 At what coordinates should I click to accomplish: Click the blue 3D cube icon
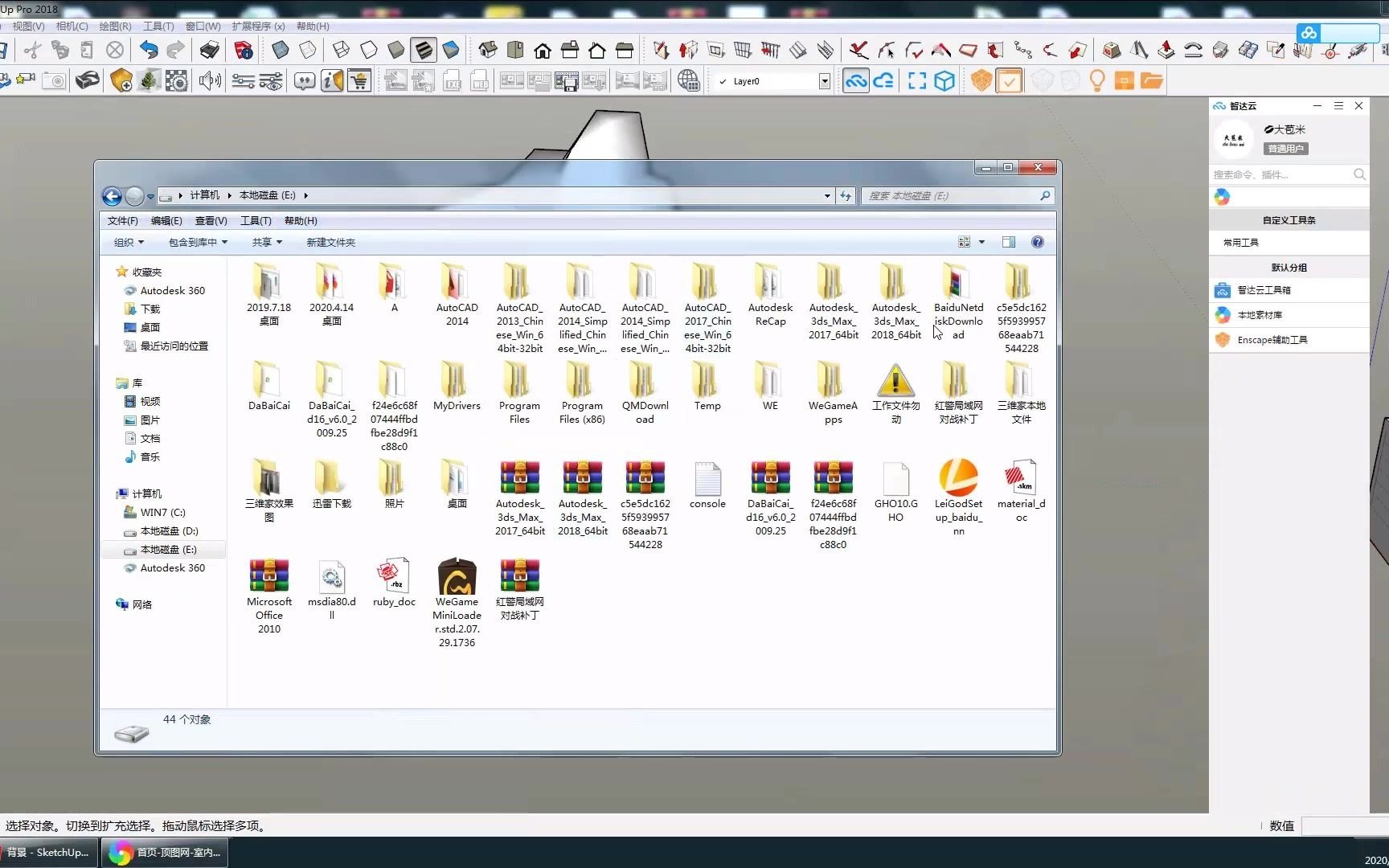tap(944, 80)
